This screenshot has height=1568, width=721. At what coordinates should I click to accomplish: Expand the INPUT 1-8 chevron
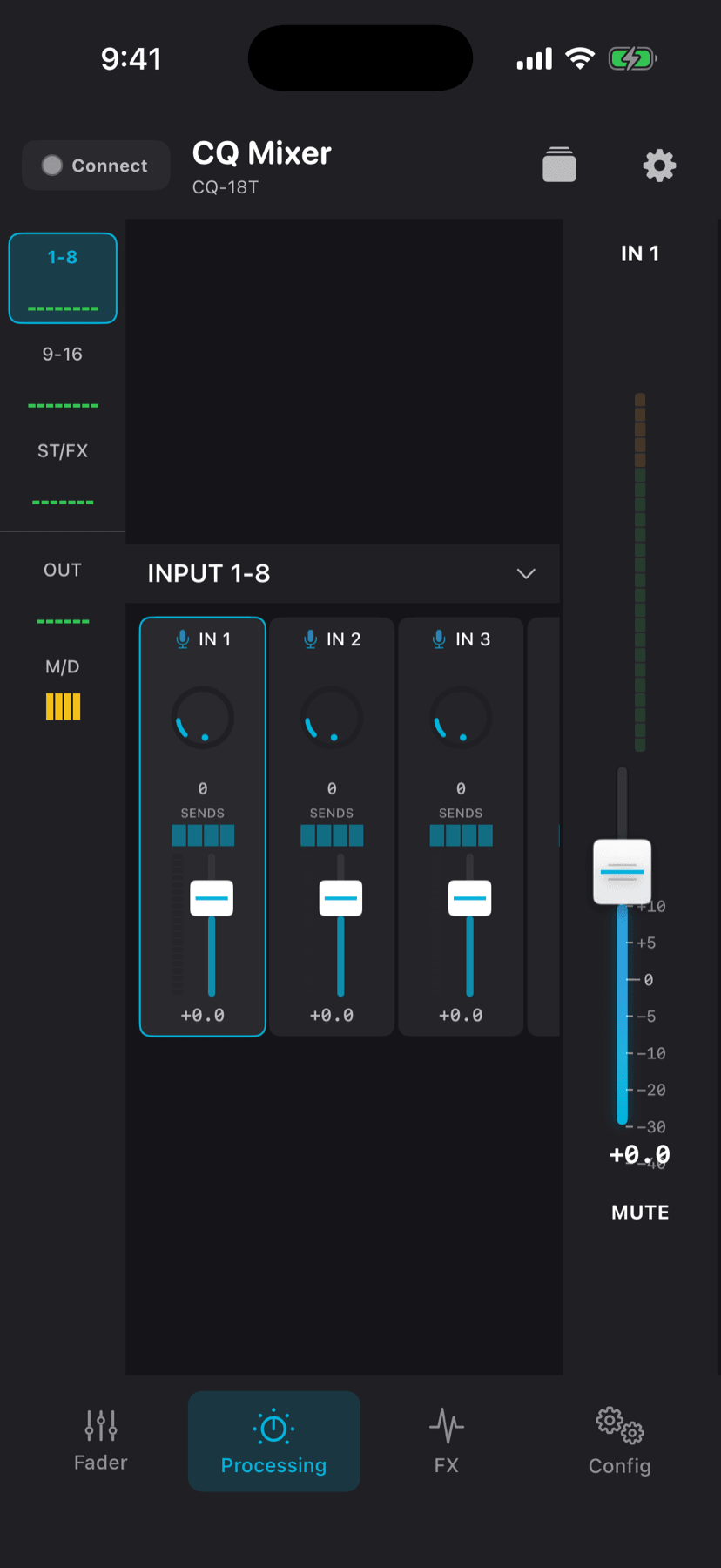click(526, 573)
